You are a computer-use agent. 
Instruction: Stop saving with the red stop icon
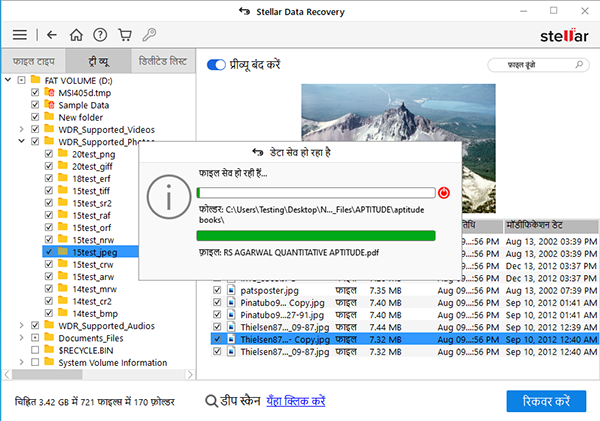[444, 193]
